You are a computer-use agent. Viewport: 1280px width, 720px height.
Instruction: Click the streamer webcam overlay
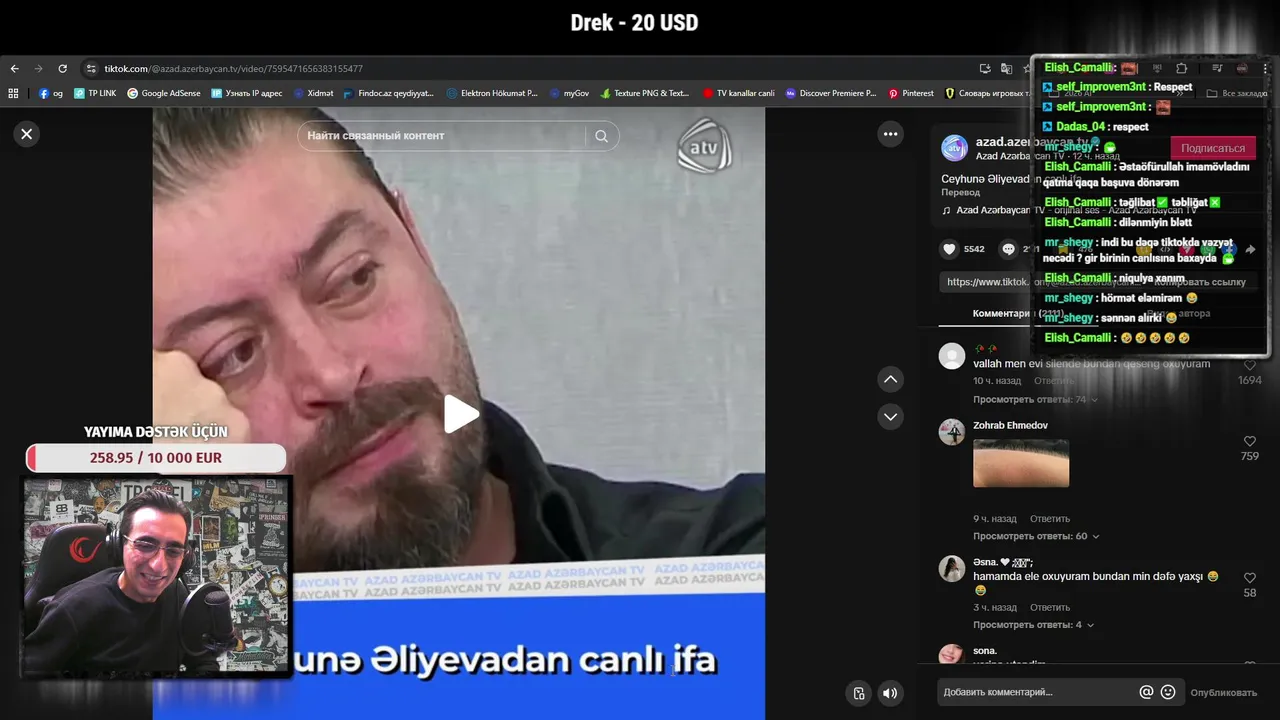point(156,576)
